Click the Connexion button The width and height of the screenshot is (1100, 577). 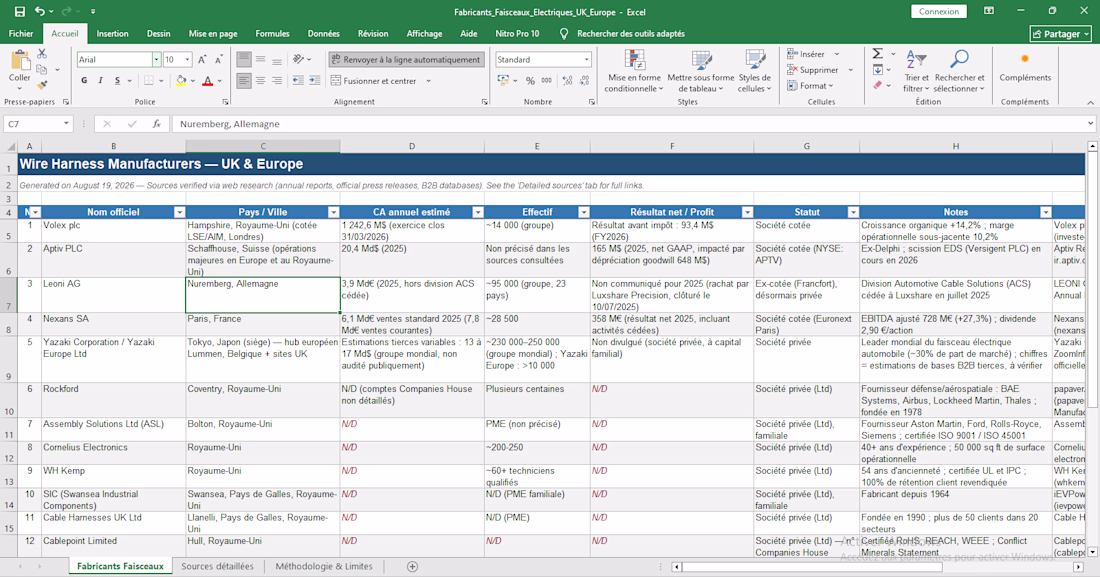click(x=939, y=11)
